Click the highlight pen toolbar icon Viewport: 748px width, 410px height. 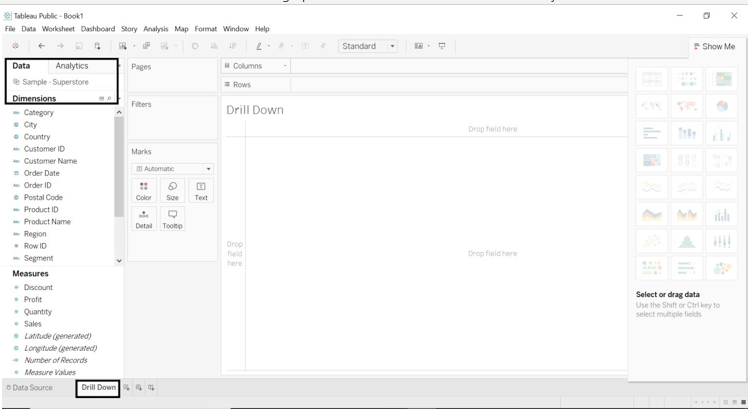pos(259,46)
